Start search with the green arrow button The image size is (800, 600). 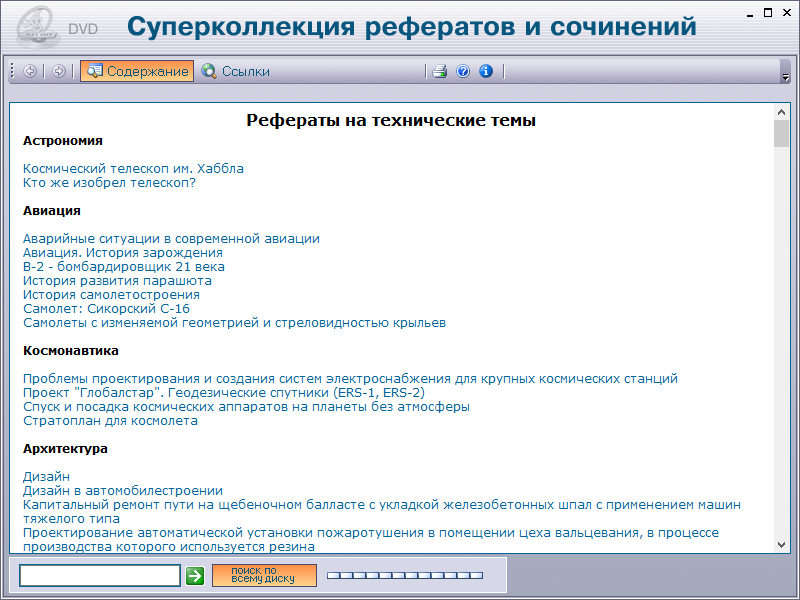(x=195, y=576)
